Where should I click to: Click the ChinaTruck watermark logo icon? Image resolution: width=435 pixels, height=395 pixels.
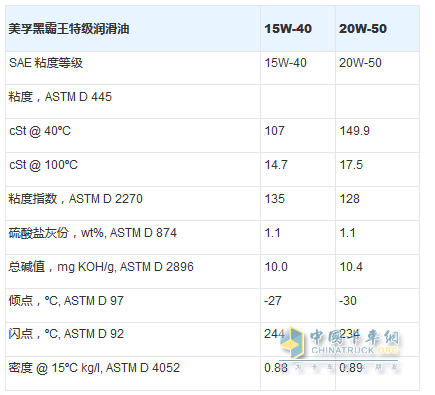tap(292, 342)
